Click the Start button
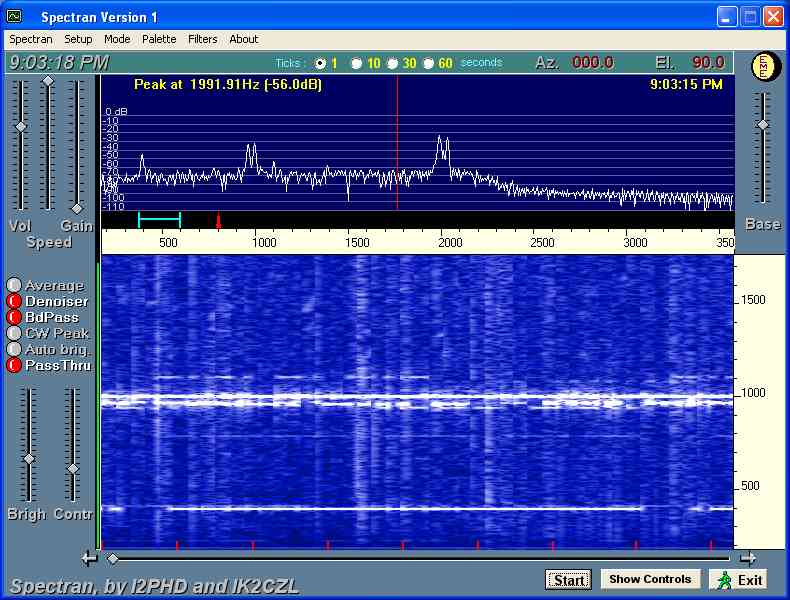This screenshot has width=790, height=600. click(x=568, y=580)
